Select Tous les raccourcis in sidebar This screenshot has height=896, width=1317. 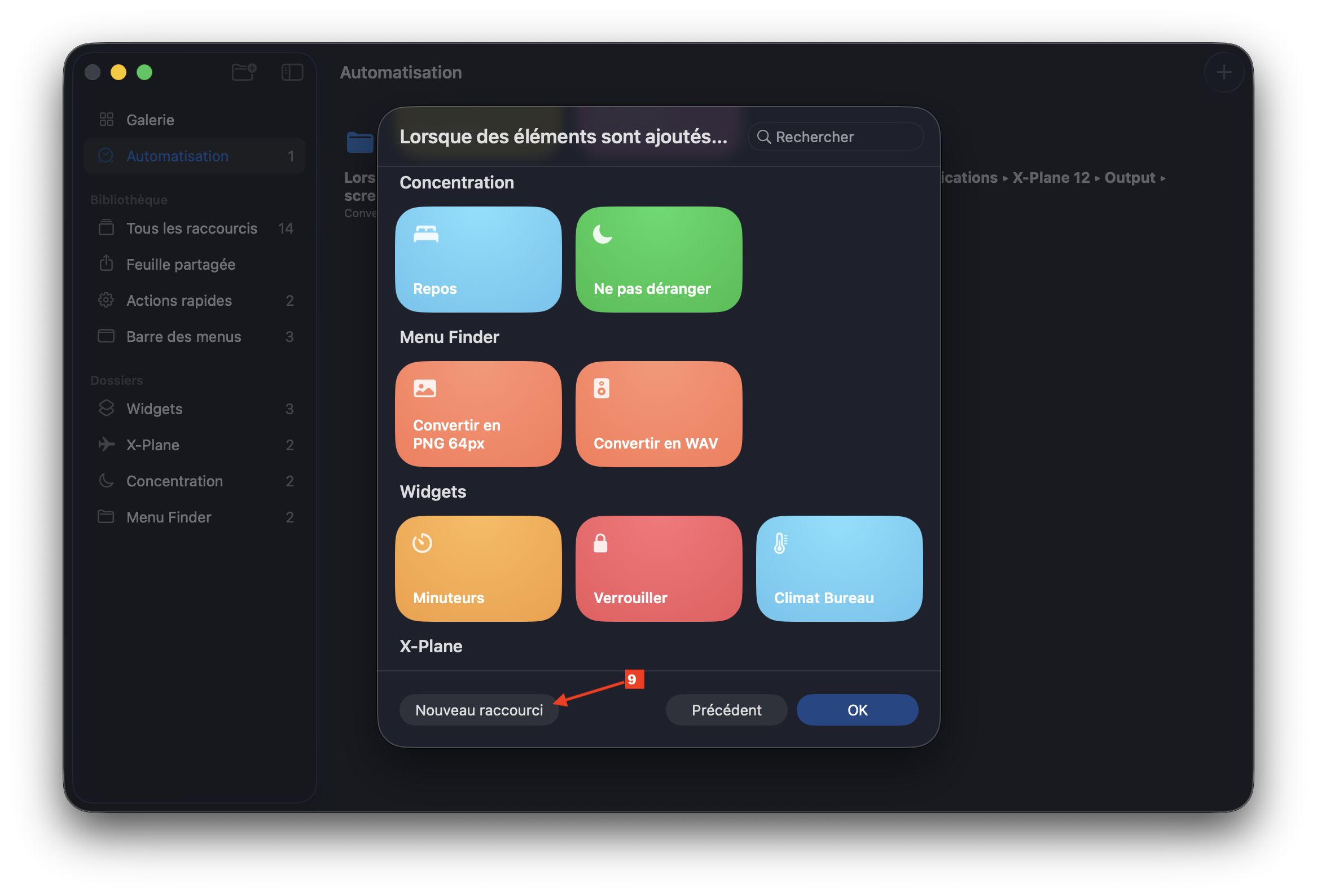tap(191, 229)
